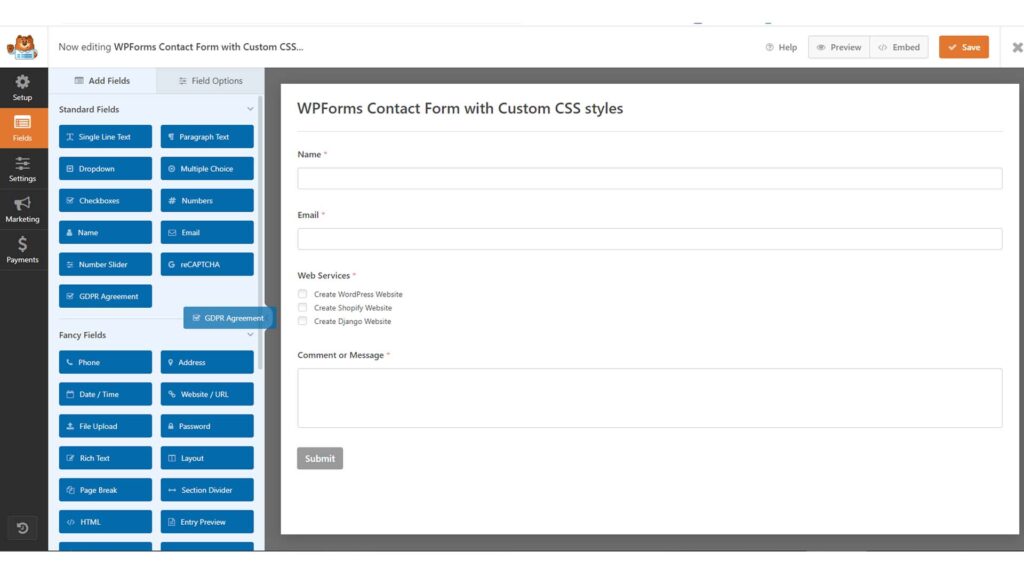Collapse the Fancy Fields section

[250, 334]
